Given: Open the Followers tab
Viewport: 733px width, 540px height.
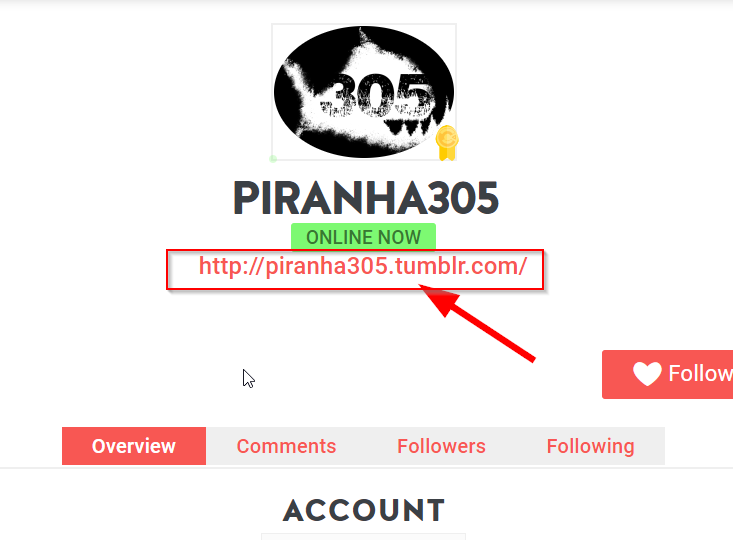Looking at the screenshot, I should (x=441, y=446).
